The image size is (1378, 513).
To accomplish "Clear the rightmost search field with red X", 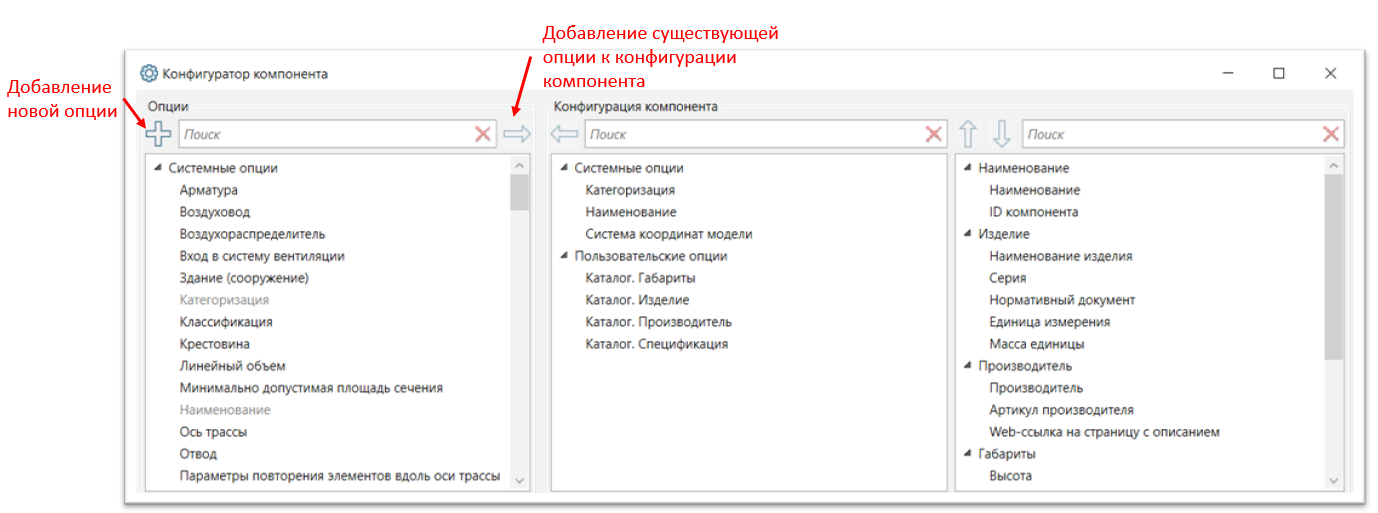I will pos(1331,134).
